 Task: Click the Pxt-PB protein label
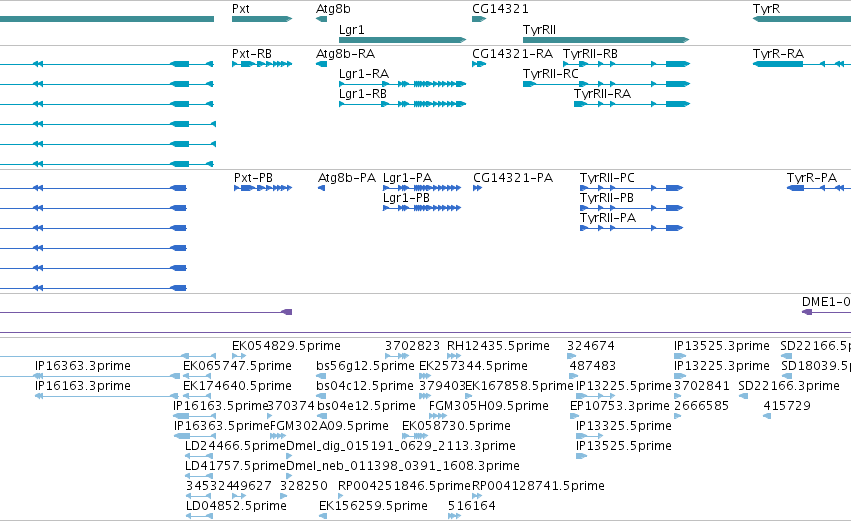pyautogui.click(x=253, y=178)
